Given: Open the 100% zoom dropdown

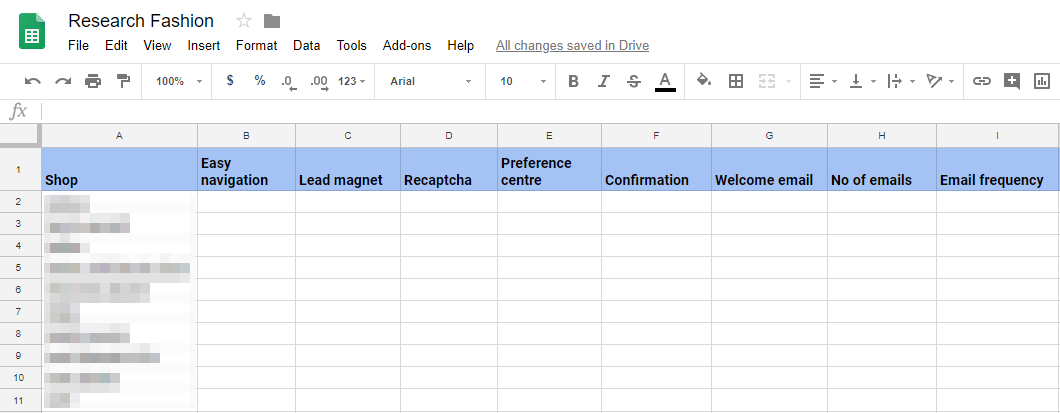Looking at the screenshot, I should pos(179,81).
